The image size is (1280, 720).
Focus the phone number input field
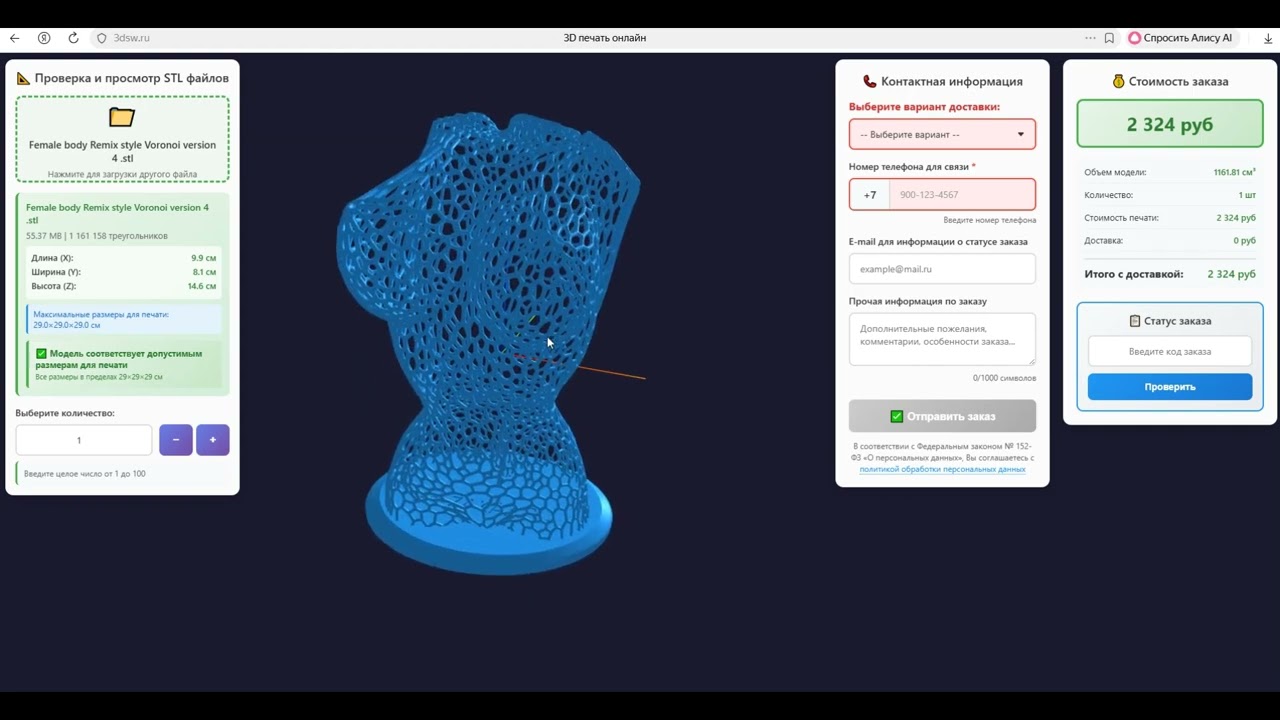[962, 195]
